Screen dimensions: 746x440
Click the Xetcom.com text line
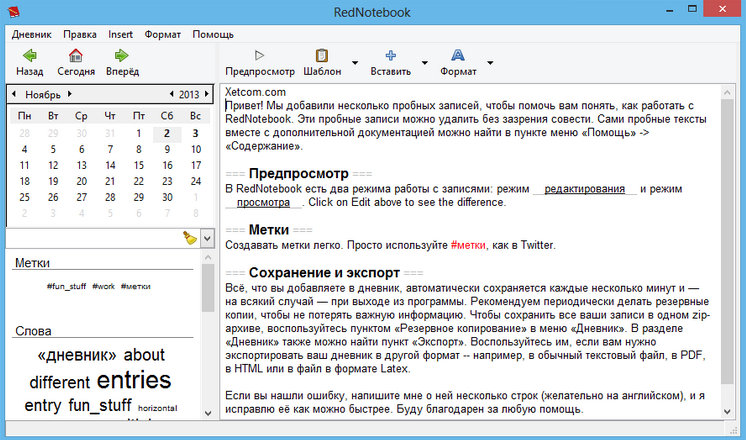tap(255, 92)
